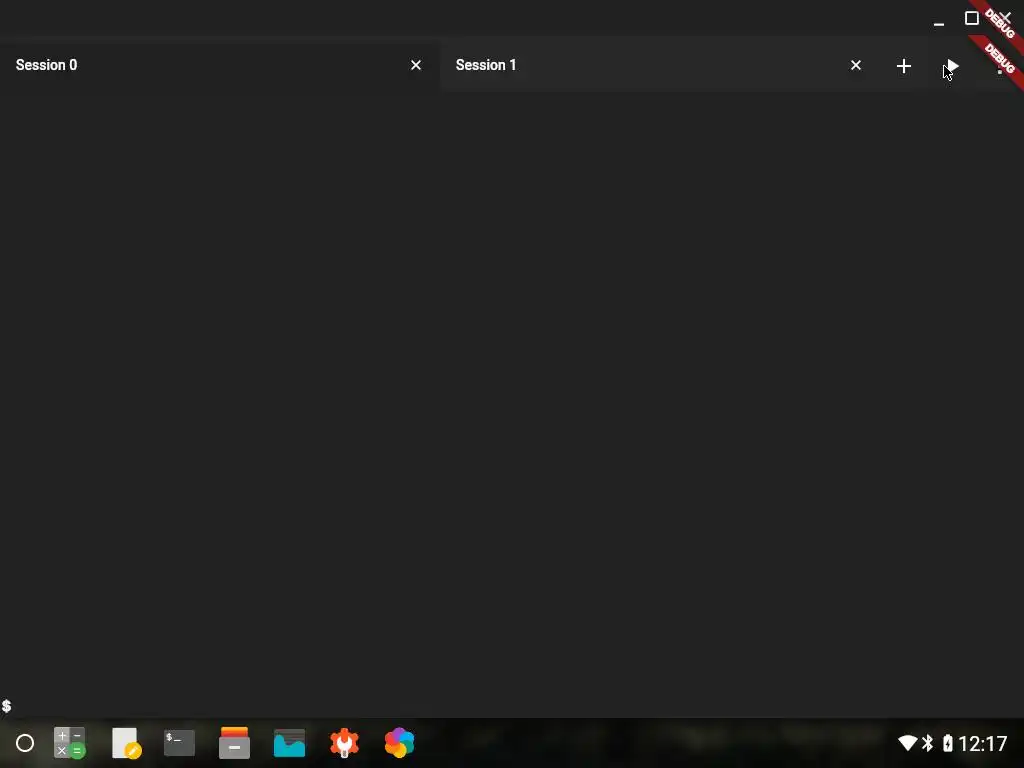
Task: Switch to the Session 0 tab
Action: [219, 65]
